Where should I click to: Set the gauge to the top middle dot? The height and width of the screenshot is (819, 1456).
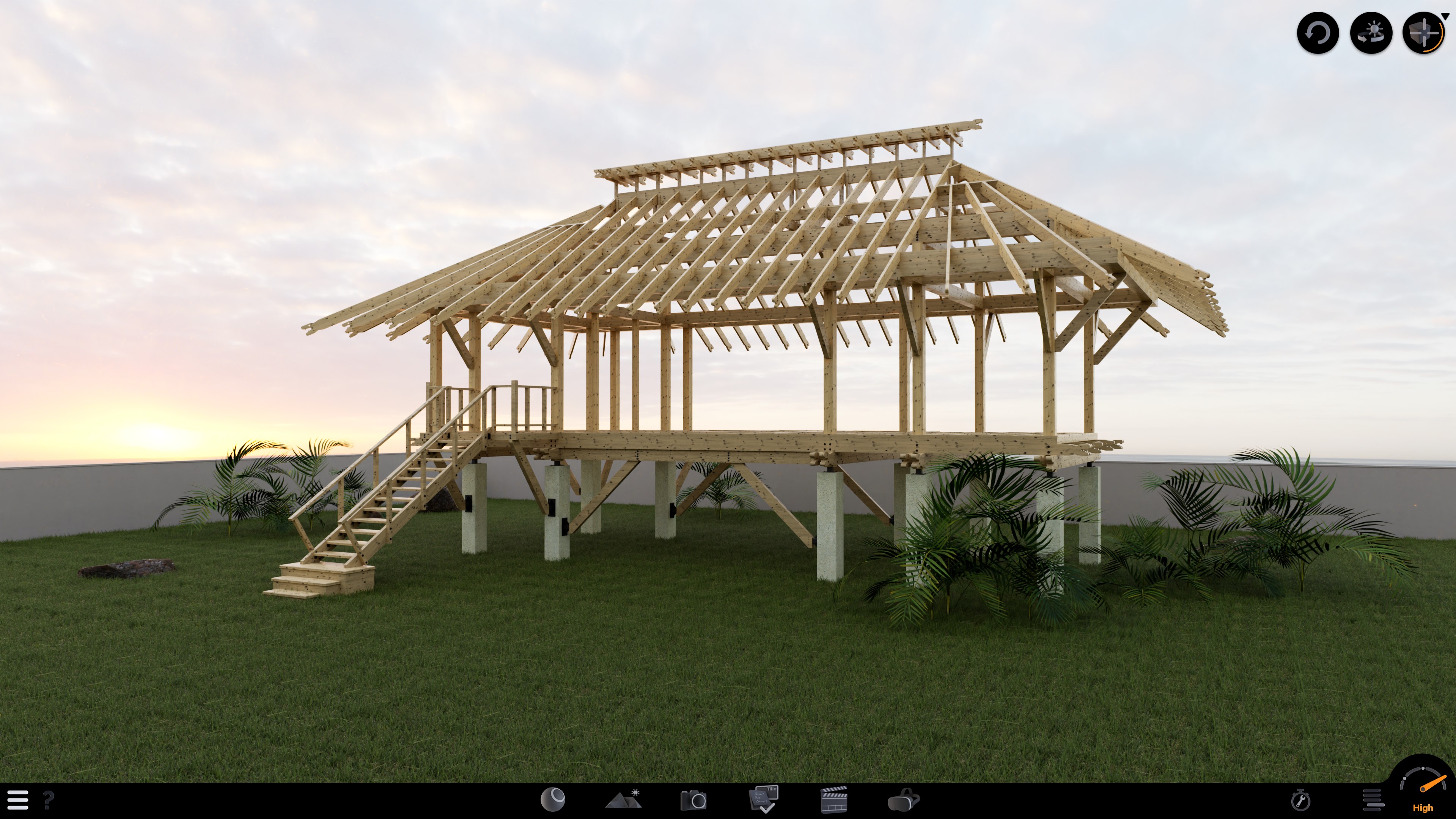1423,768
